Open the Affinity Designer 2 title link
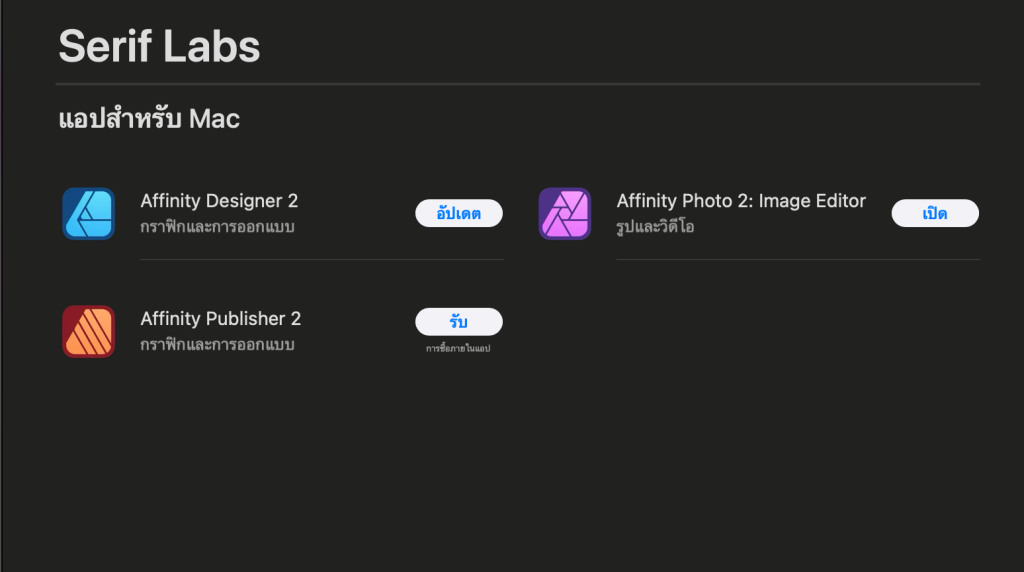The height and width of the screenshot is (572, 1024). click(219, 201)
